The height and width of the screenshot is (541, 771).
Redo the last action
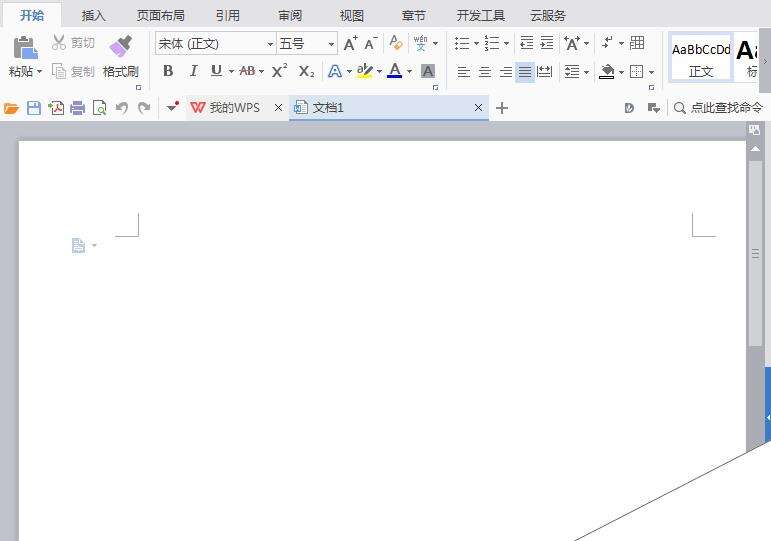(x=144, y=108)
